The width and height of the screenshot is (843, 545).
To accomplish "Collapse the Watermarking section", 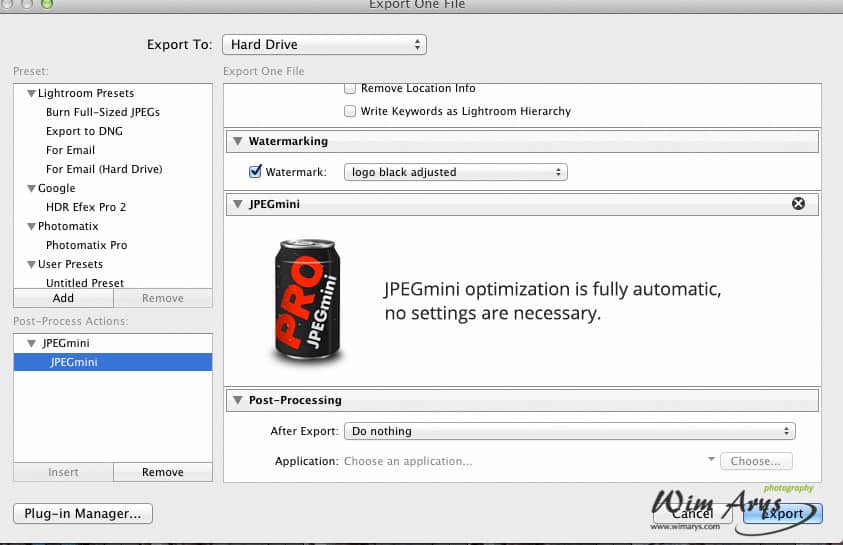I will pyautogui.click(x=237, y=141).
